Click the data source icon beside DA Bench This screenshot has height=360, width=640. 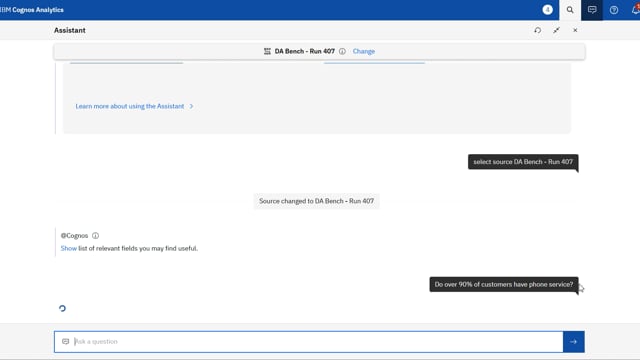coord(267,51)
